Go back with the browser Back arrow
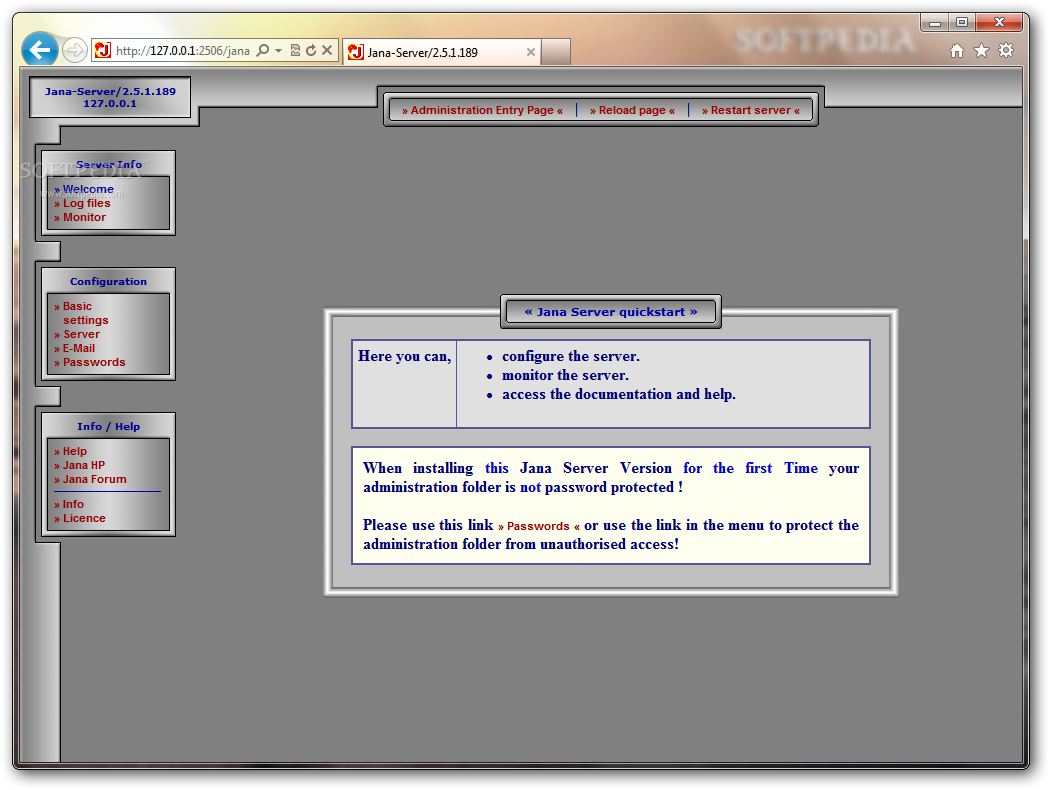The height and width of the screenshot is (790, 1050). point(40,50)
